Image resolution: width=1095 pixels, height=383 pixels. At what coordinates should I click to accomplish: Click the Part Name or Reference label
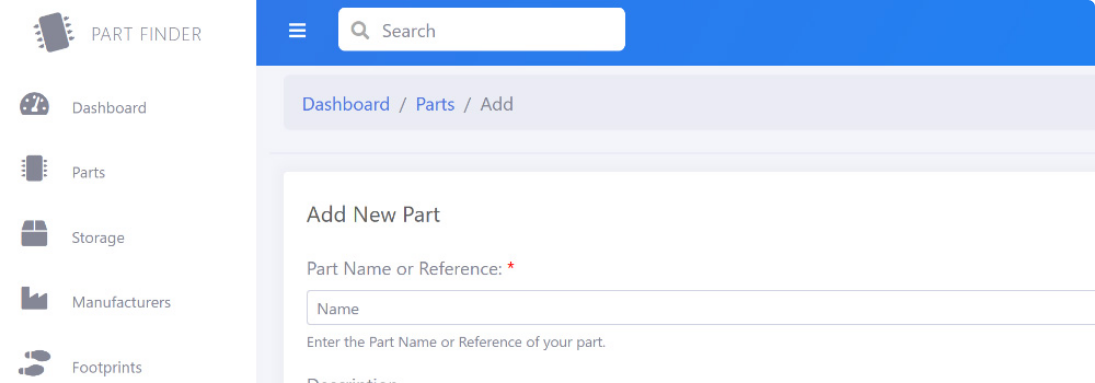404,268
